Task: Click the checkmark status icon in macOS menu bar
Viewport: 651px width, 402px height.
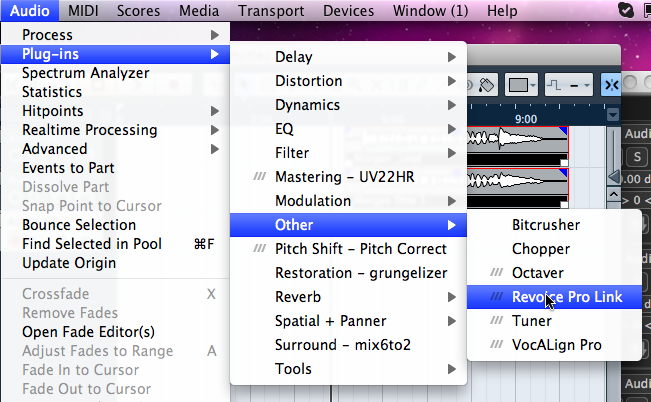Action: click(x=626, y=10)
